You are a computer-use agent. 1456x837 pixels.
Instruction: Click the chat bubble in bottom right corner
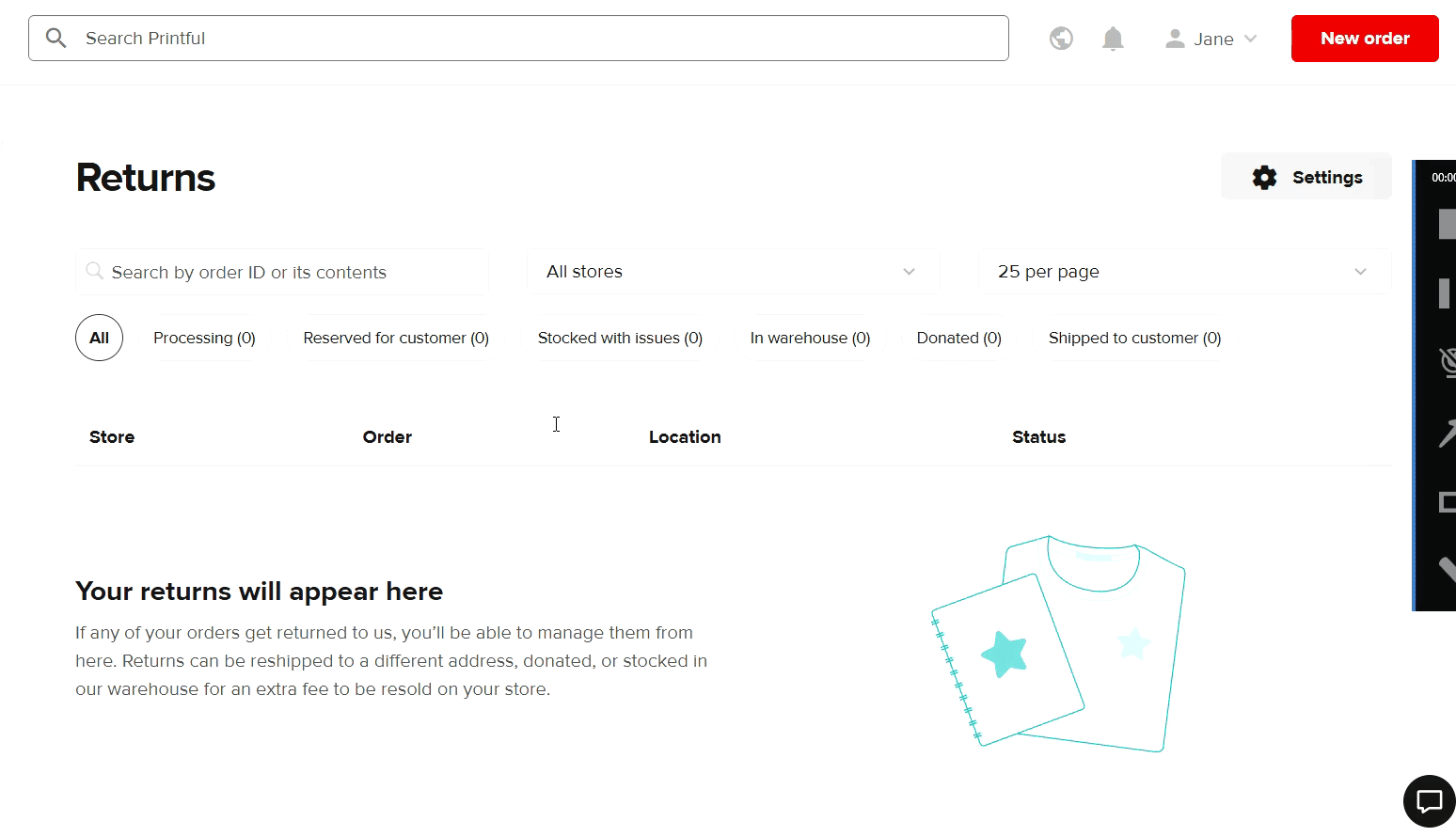pos(1429,800)
